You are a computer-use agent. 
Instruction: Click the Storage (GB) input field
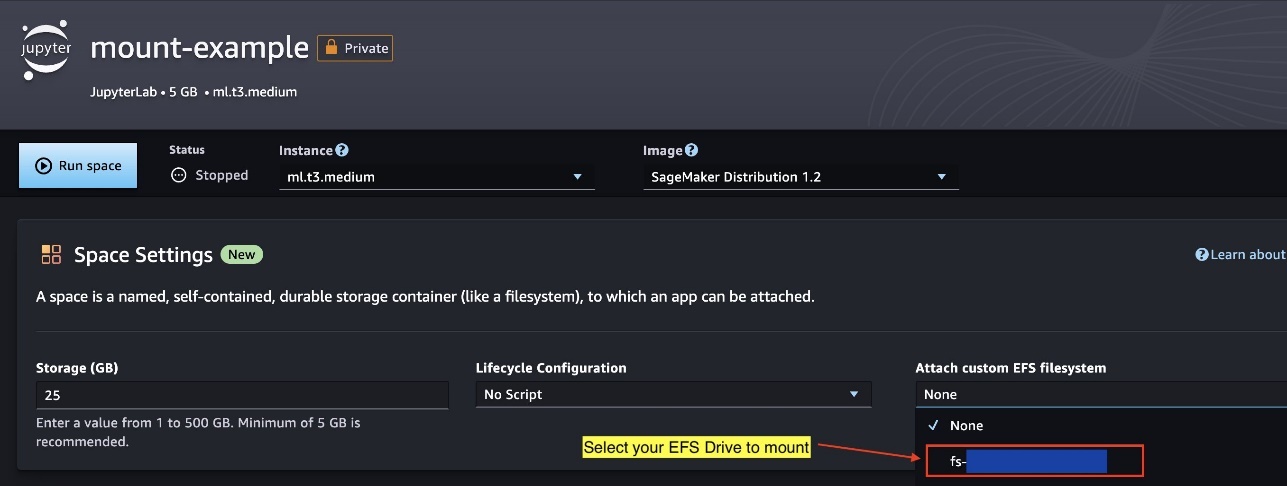click(x=242, y=395)
